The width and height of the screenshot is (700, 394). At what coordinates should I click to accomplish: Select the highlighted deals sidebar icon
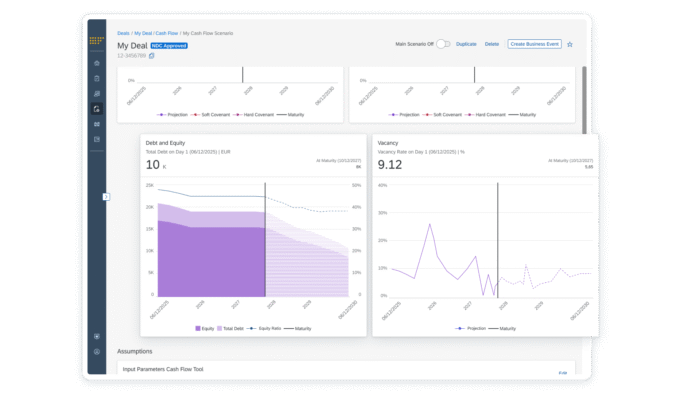click(x=97, y=109)
